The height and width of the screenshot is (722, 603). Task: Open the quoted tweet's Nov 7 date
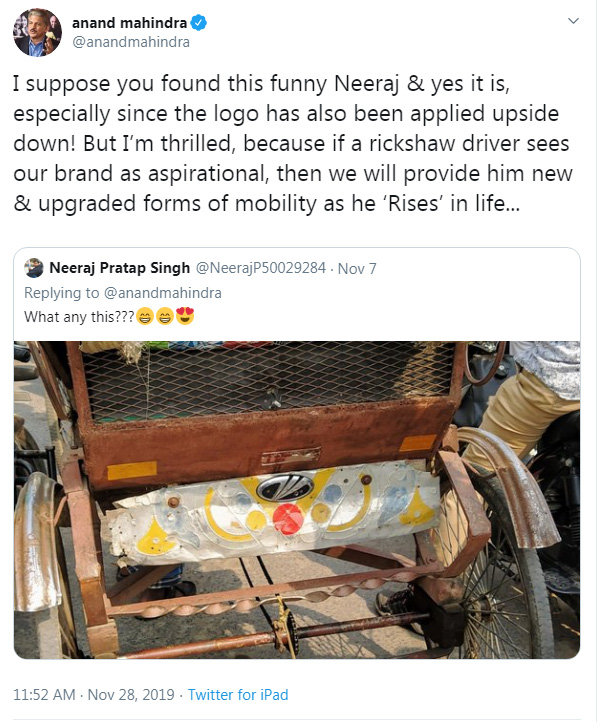356,268
